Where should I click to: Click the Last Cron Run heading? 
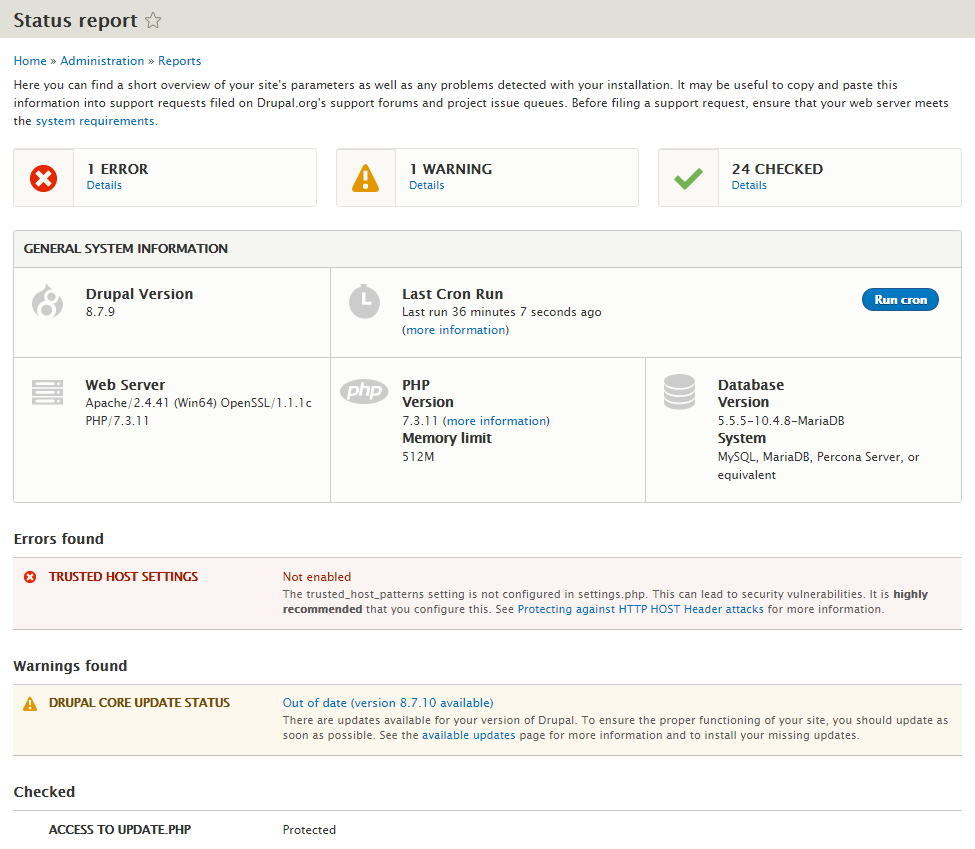(453, 294)
